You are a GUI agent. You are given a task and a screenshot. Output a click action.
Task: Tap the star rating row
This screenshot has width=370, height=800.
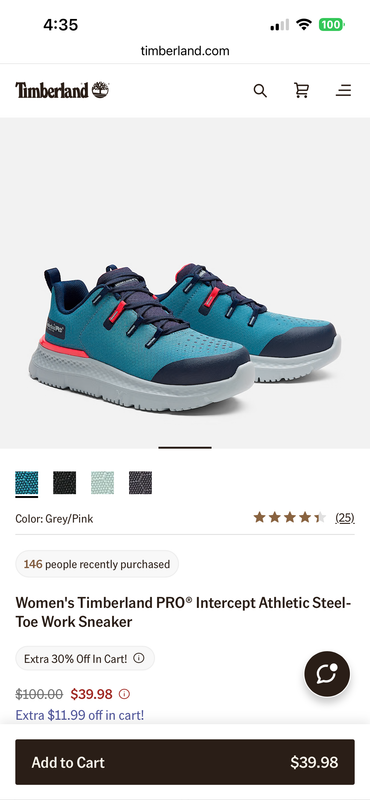point(289,518)
